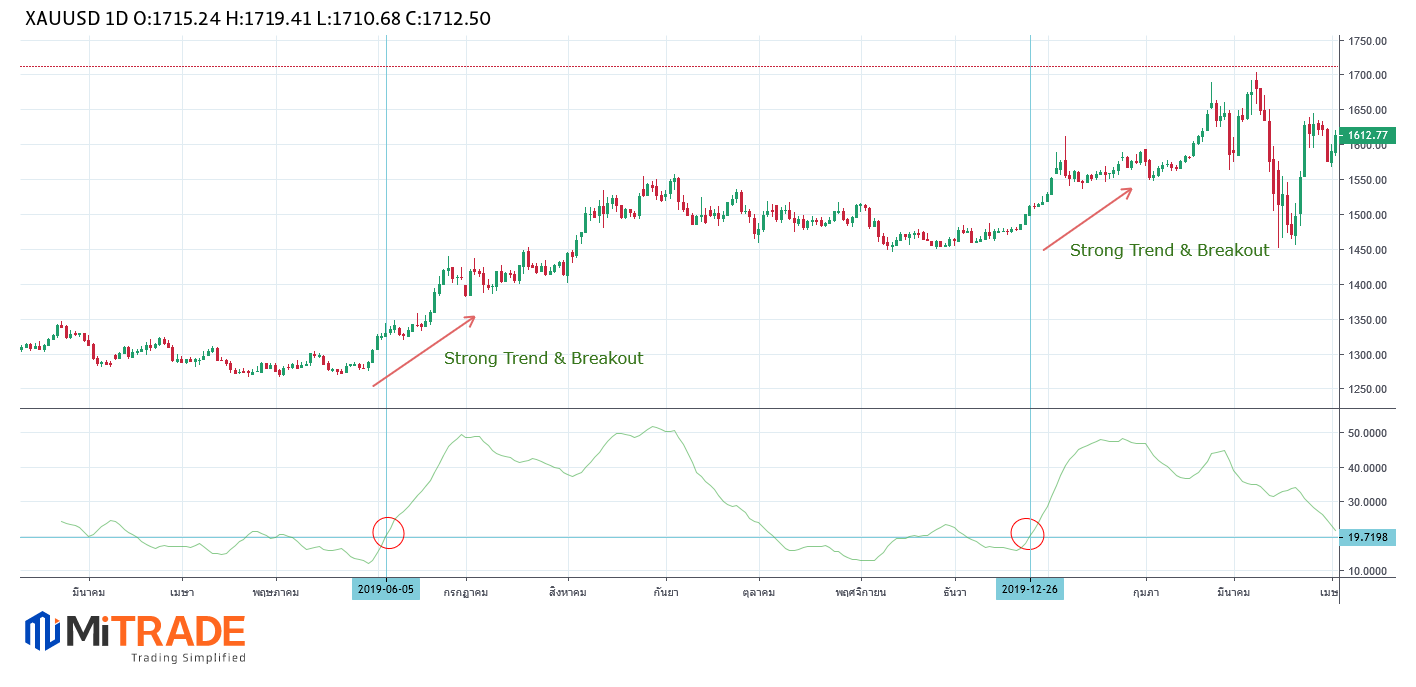Screen dimensions: 1416x687
Task: Select the red arrow right of the 2019-12-26 line
Action: (1088, 218)
